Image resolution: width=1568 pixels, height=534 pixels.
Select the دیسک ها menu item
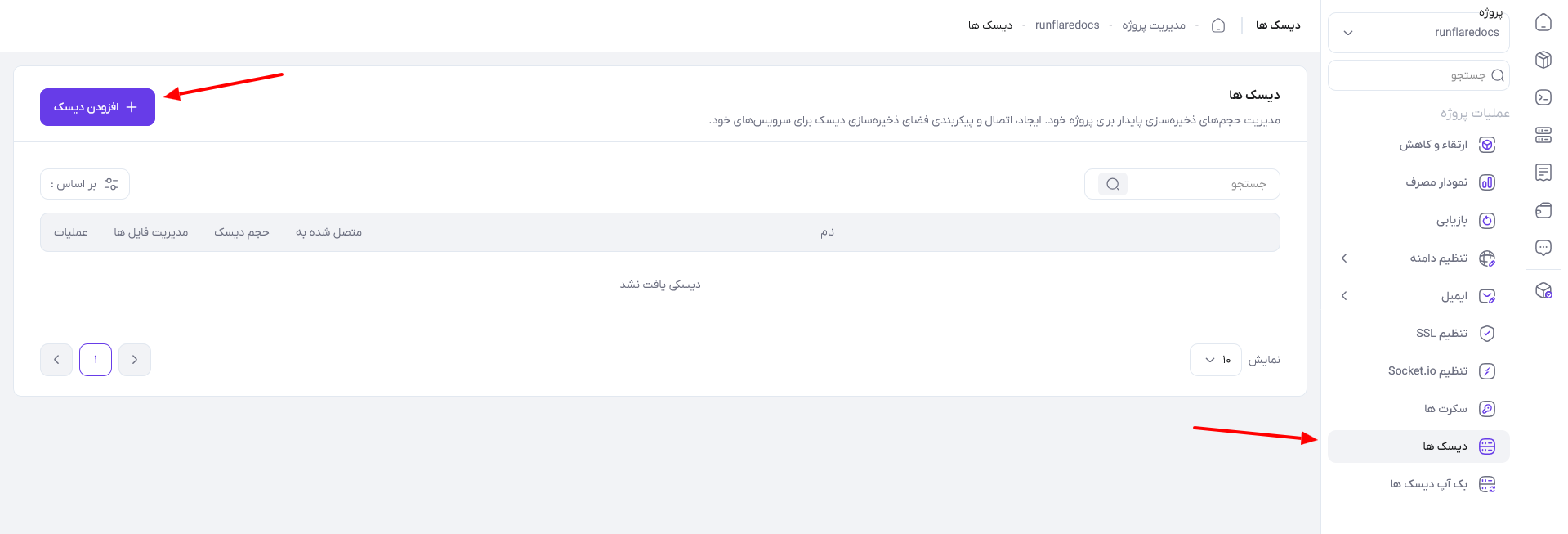click(x=1418, y=446)
